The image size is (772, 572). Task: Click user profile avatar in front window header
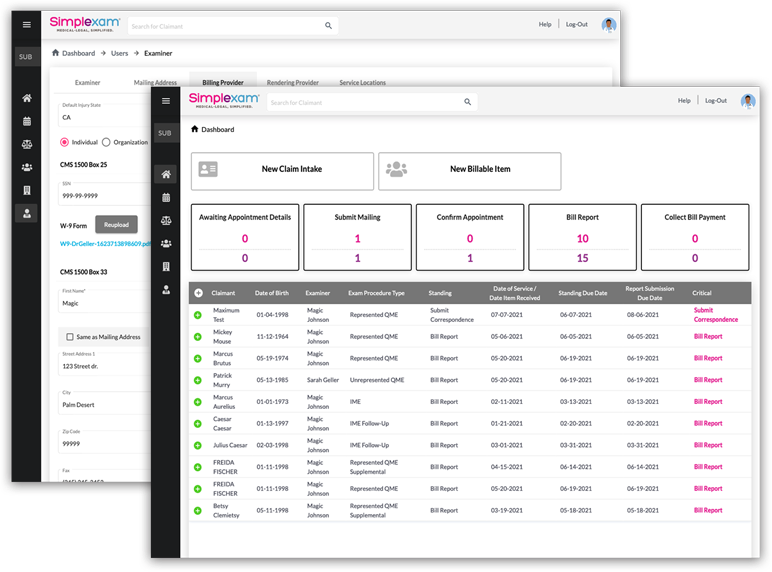(x=747, y=101)
